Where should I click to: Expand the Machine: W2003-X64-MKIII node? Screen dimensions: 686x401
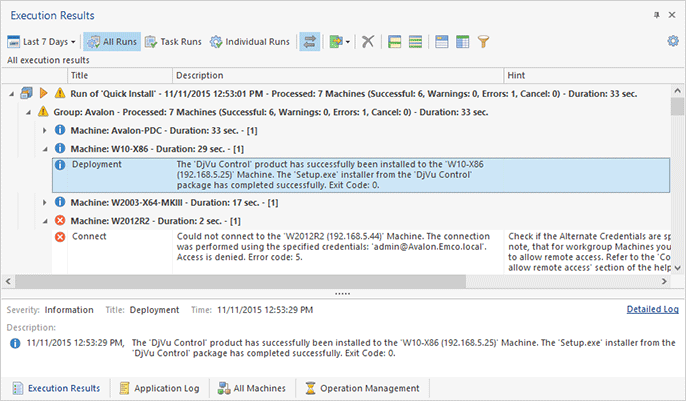point(45,202)
